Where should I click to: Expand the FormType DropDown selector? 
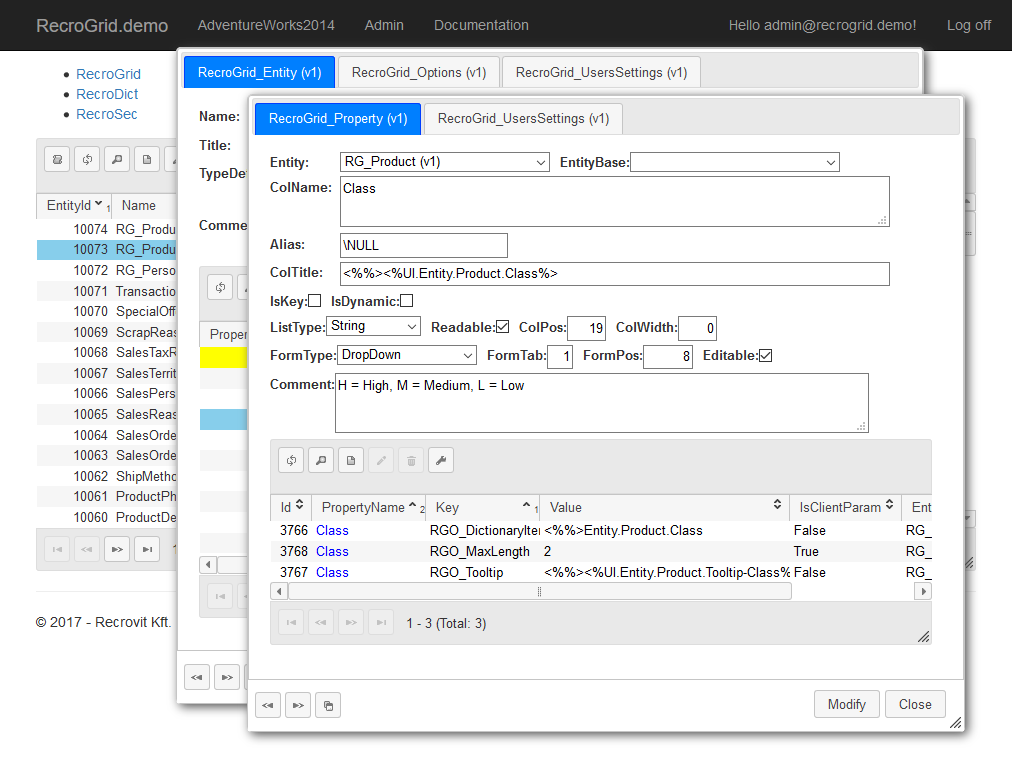pos(407,355)
